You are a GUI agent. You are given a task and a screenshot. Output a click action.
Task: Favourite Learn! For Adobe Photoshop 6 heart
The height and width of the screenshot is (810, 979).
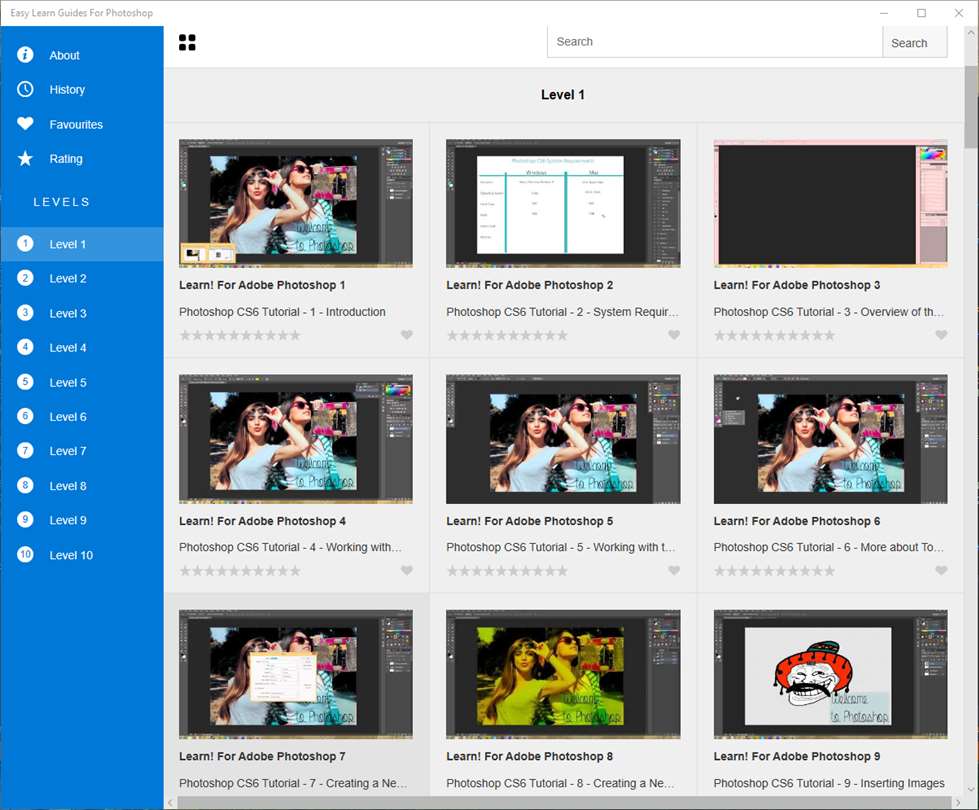pos(941,570)
